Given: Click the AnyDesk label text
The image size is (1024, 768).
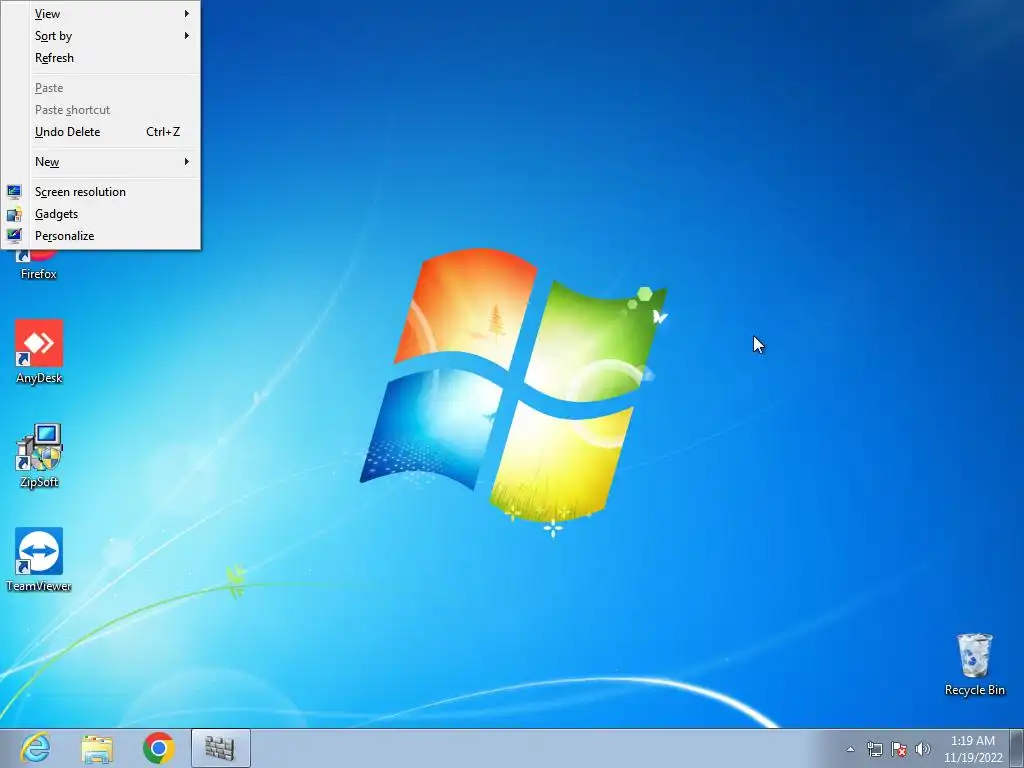Looking at the screenshot, I should 39,378.
